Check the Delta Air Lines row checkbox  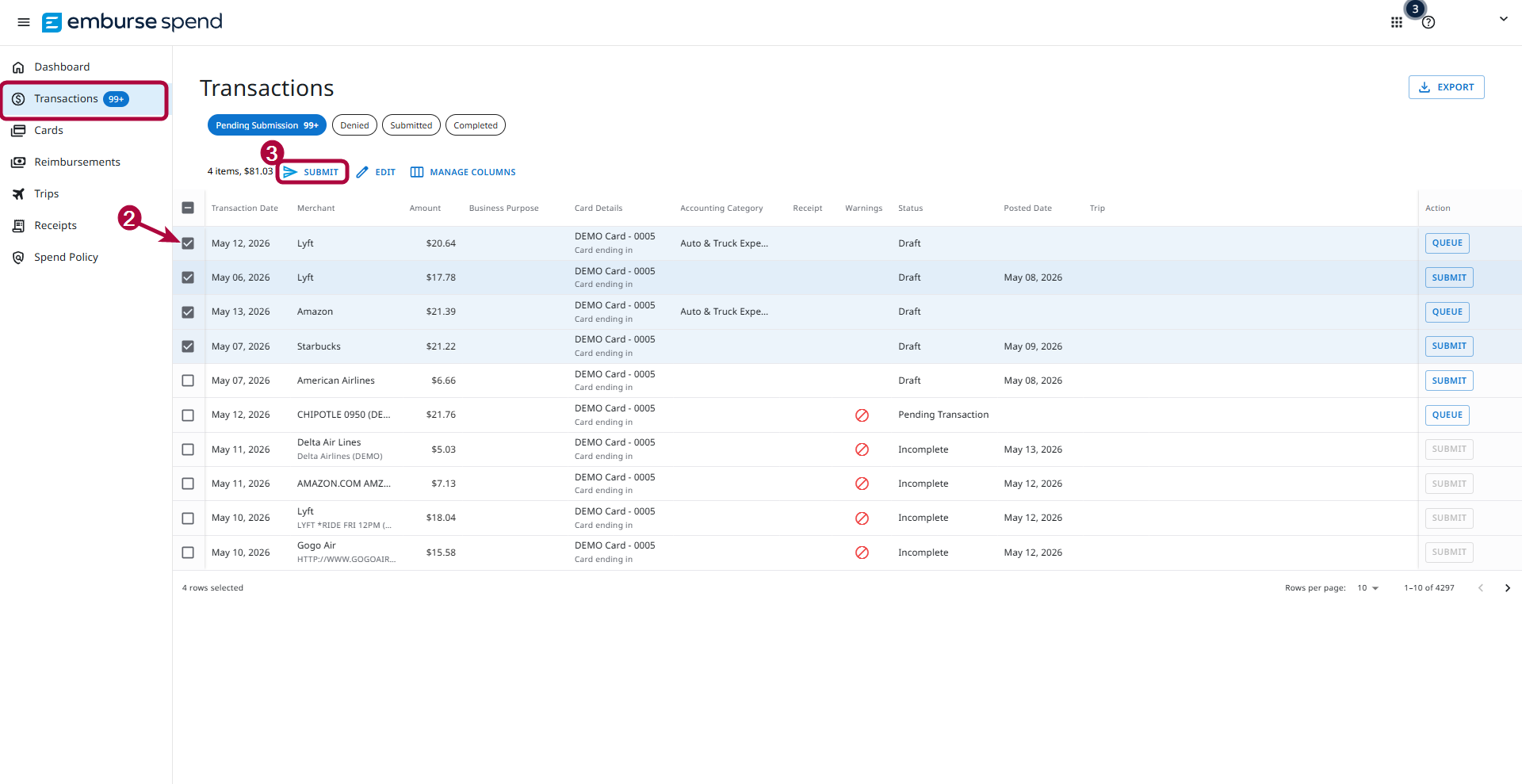pyautogui.click(x=188, y=449)
